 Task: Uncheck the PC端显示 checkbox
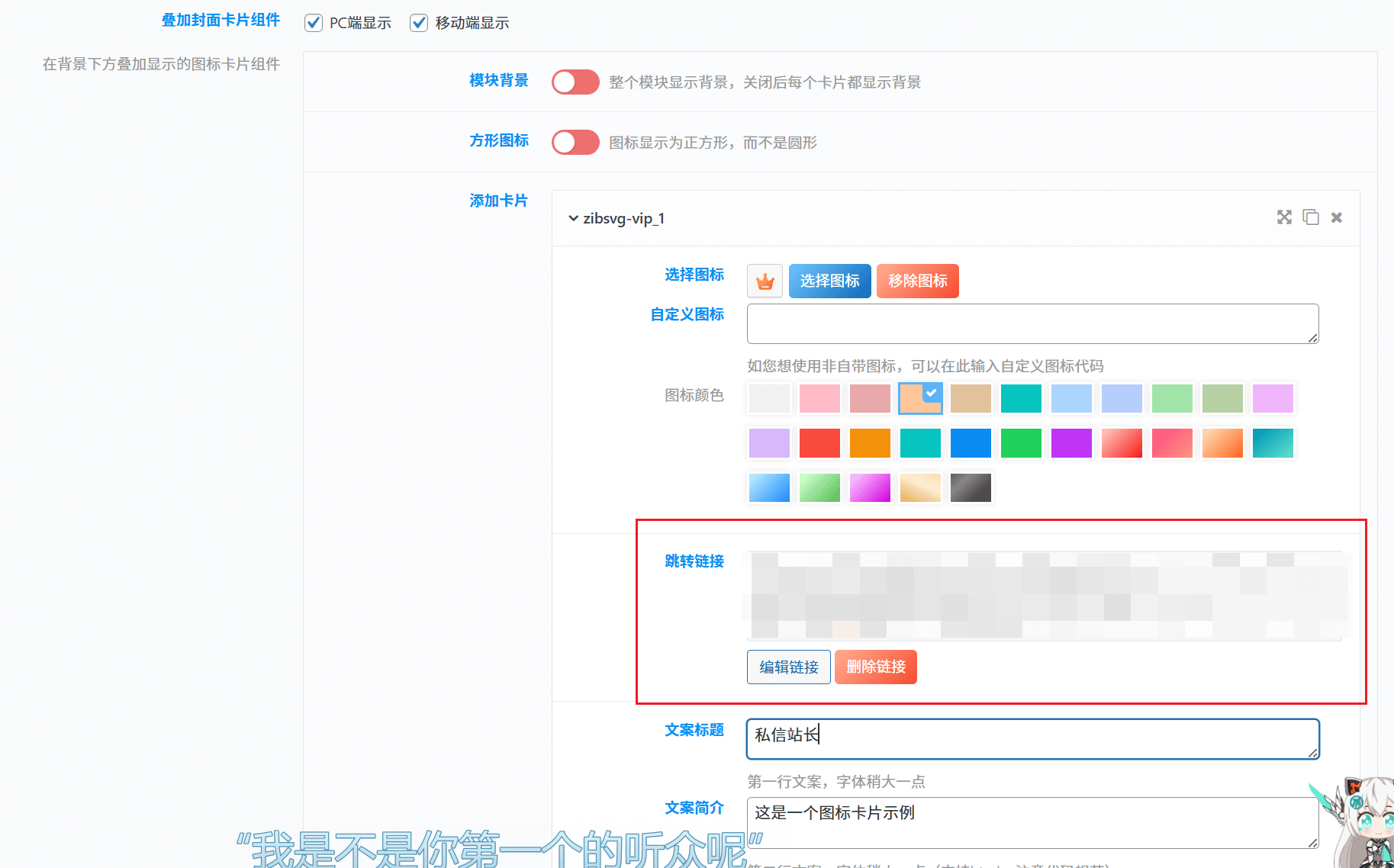click(314, 23)
